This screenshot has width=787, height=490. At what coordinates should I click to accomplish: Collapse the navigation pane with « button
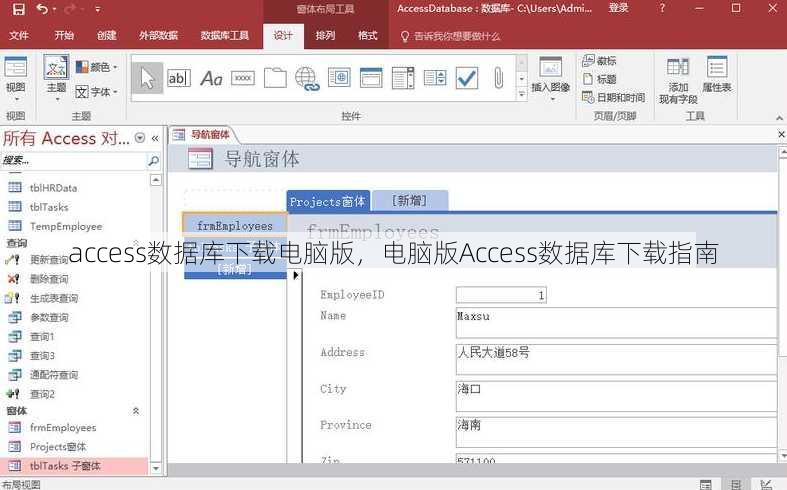[155, 138]
